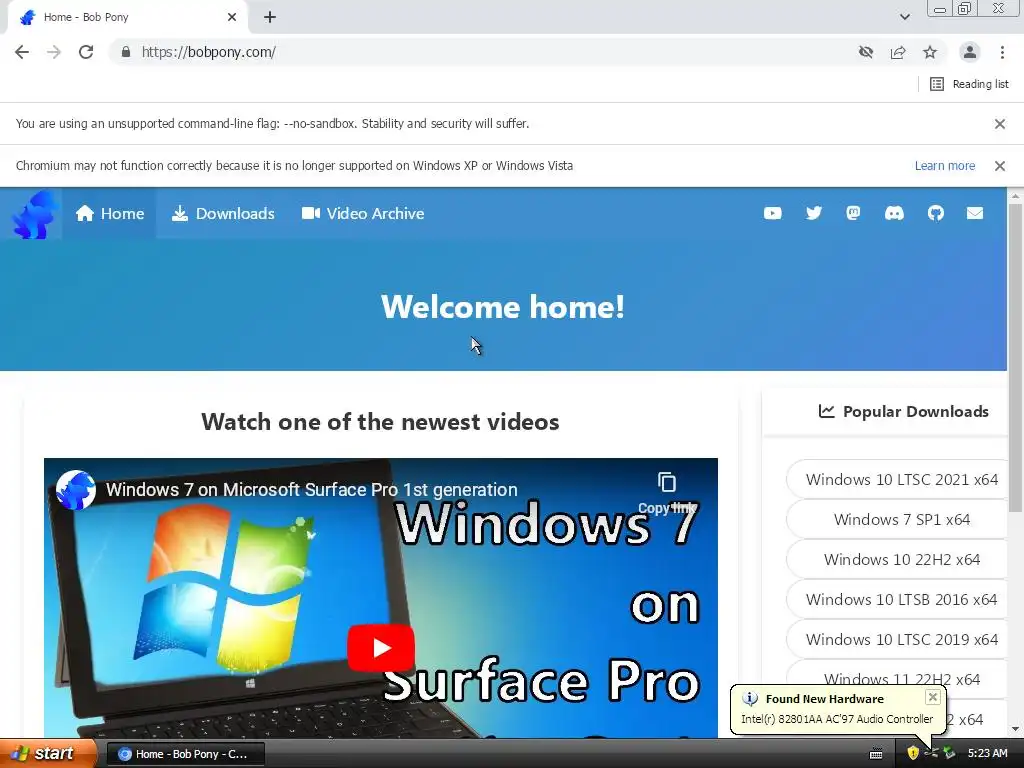Click the email envelope icon
Viewport: 1024px width, 768px height.
(x=974, y=214)
